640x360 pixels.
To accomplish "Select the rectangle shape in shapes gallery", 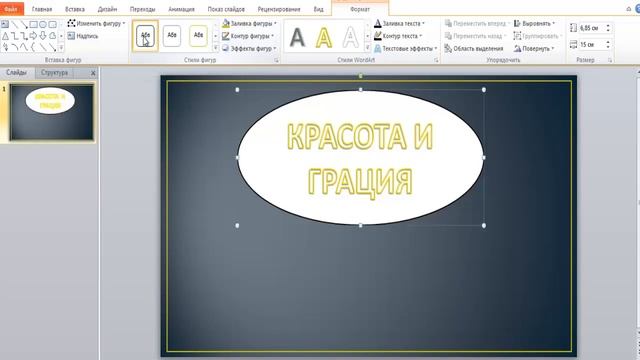I will [x=34, y=24].
